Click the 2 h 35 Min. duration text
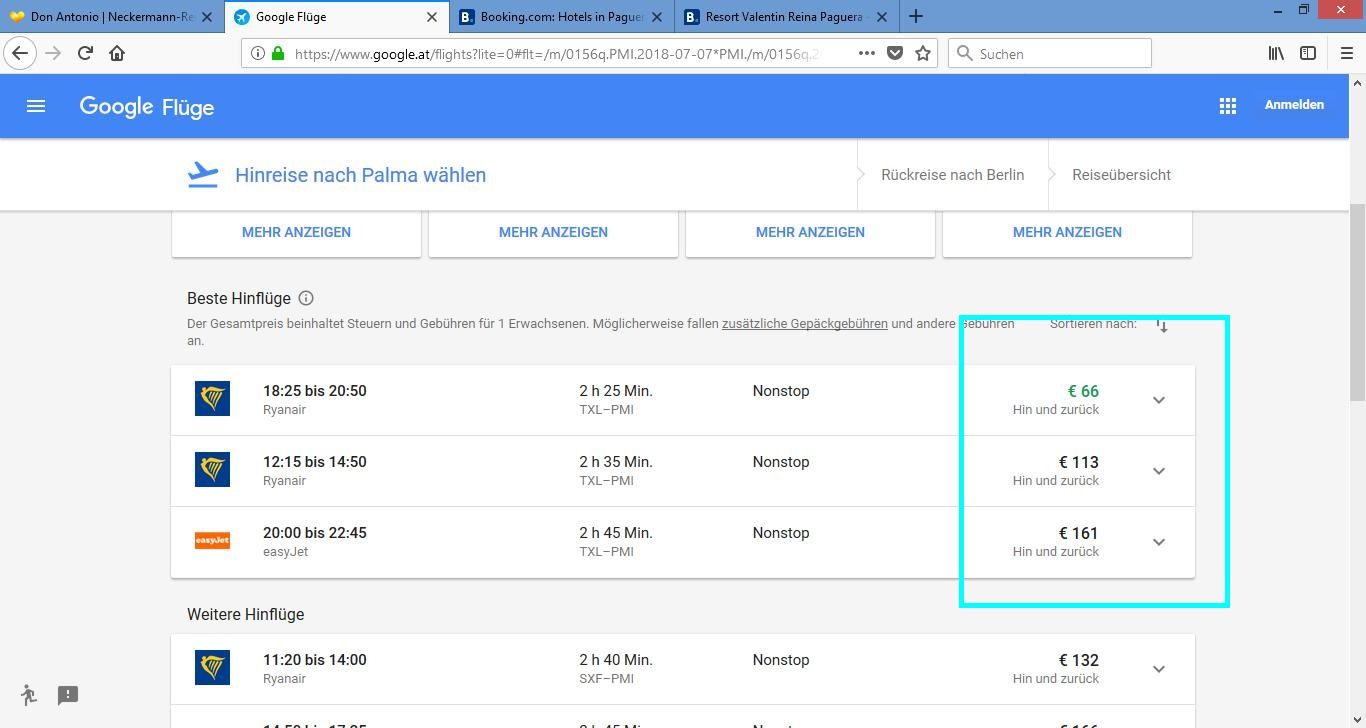The width and height of the screenshot is (1366, 728). pos(616,462)
